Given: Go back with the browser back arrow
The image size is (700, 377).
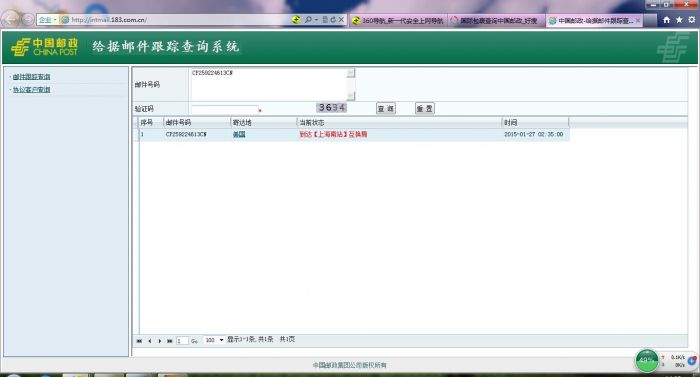Looking at the screenshot, I should [x=11, y=19].
